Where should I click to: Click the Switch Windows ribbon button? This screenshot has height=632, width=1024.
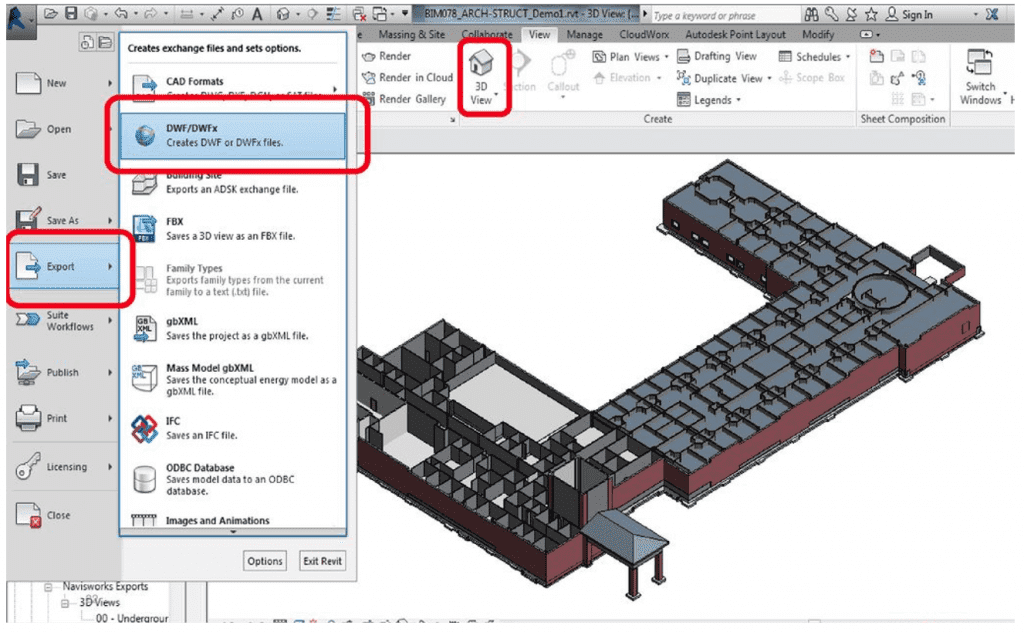pyautogui.click(x=980, y=76)
